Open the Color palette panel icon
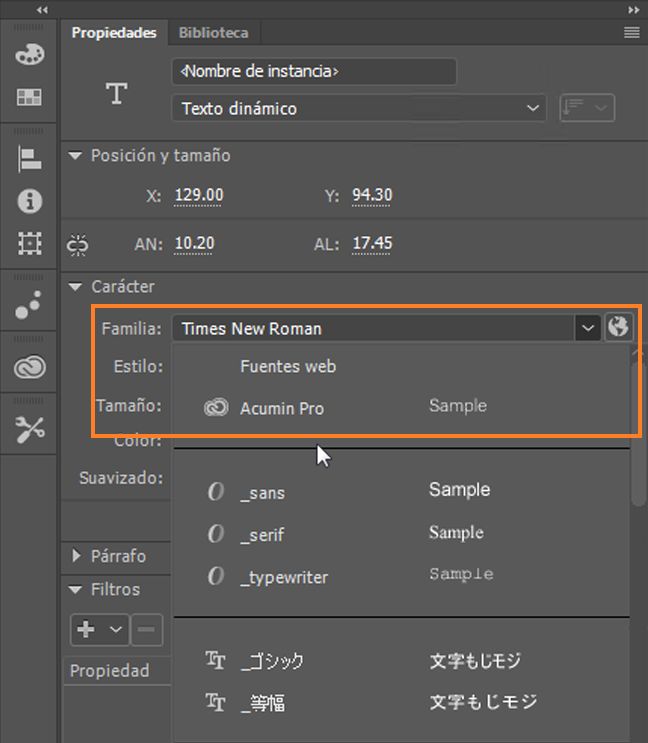648x743 pixels. pos(29,54)
